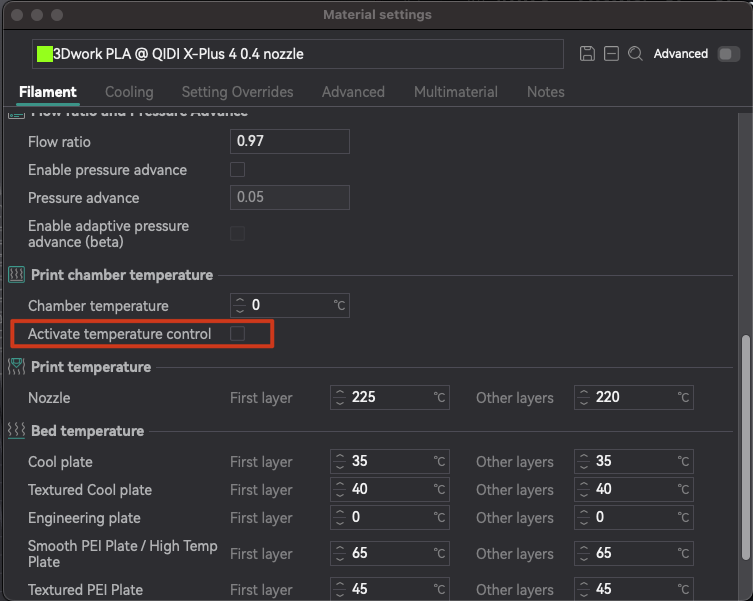Click the search settings magnifier icon
The height and width of the screenshot is (601, 753).
coord(635,54)
